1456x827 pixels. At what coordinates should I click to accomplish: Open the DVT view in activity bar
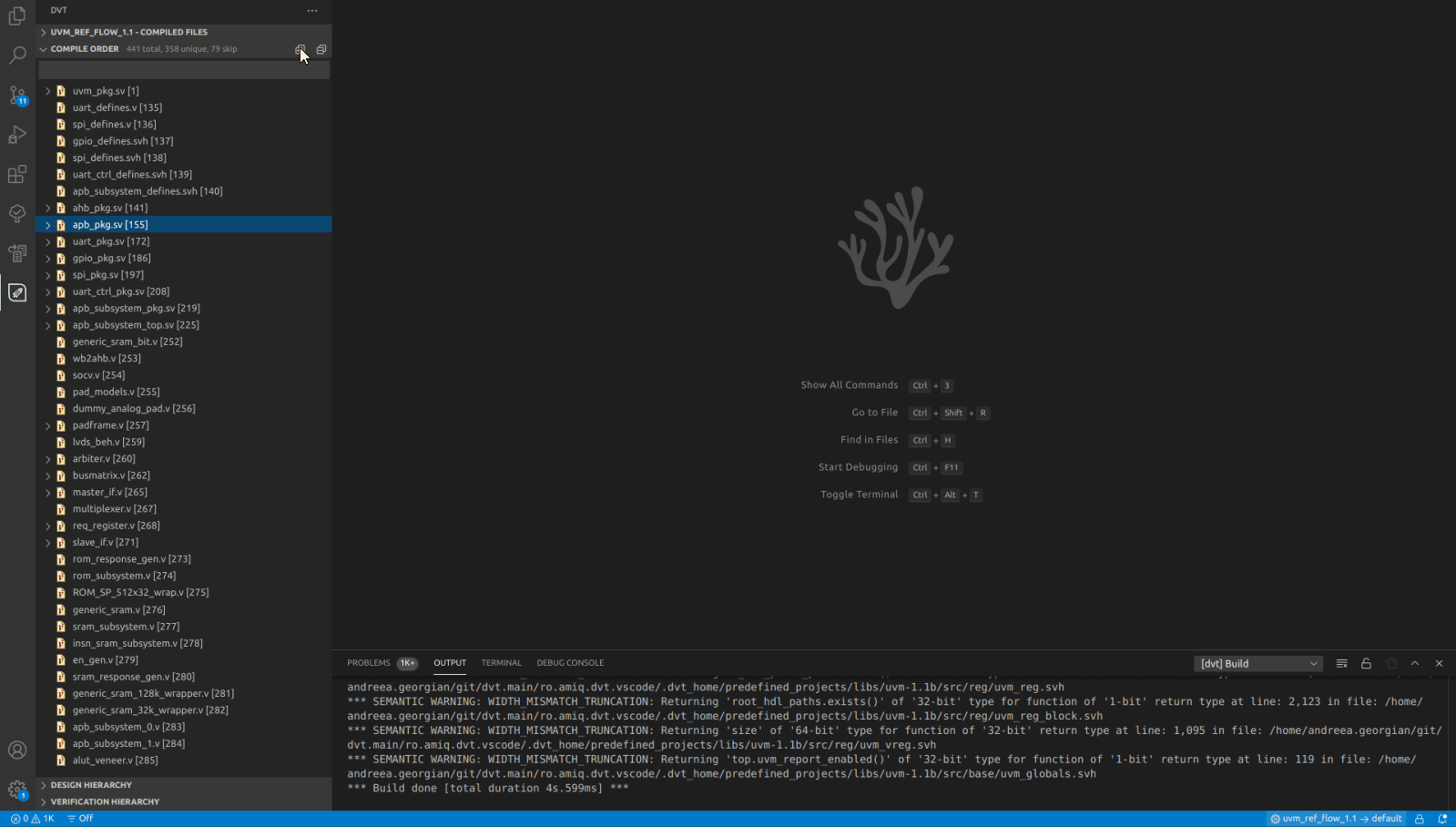pos(17,292)
